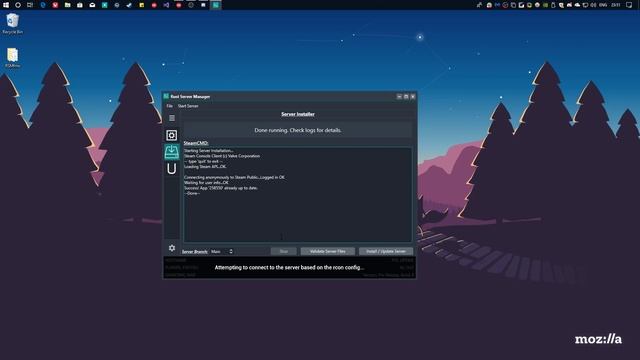Open the red Vivaldi taskbar icon
Image resolution: width=640 pixels, height=360 pixels.
(55, 5)
